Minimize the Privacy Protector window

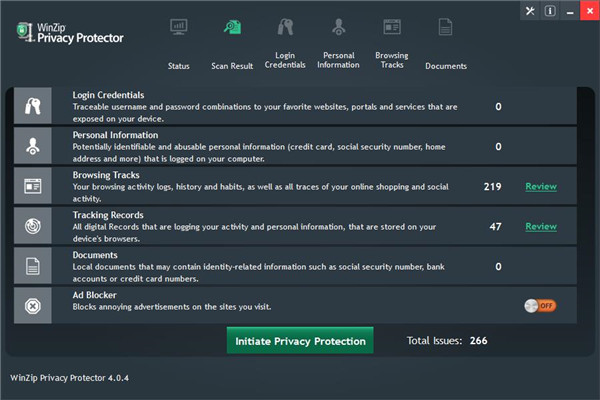pos(568,11)
